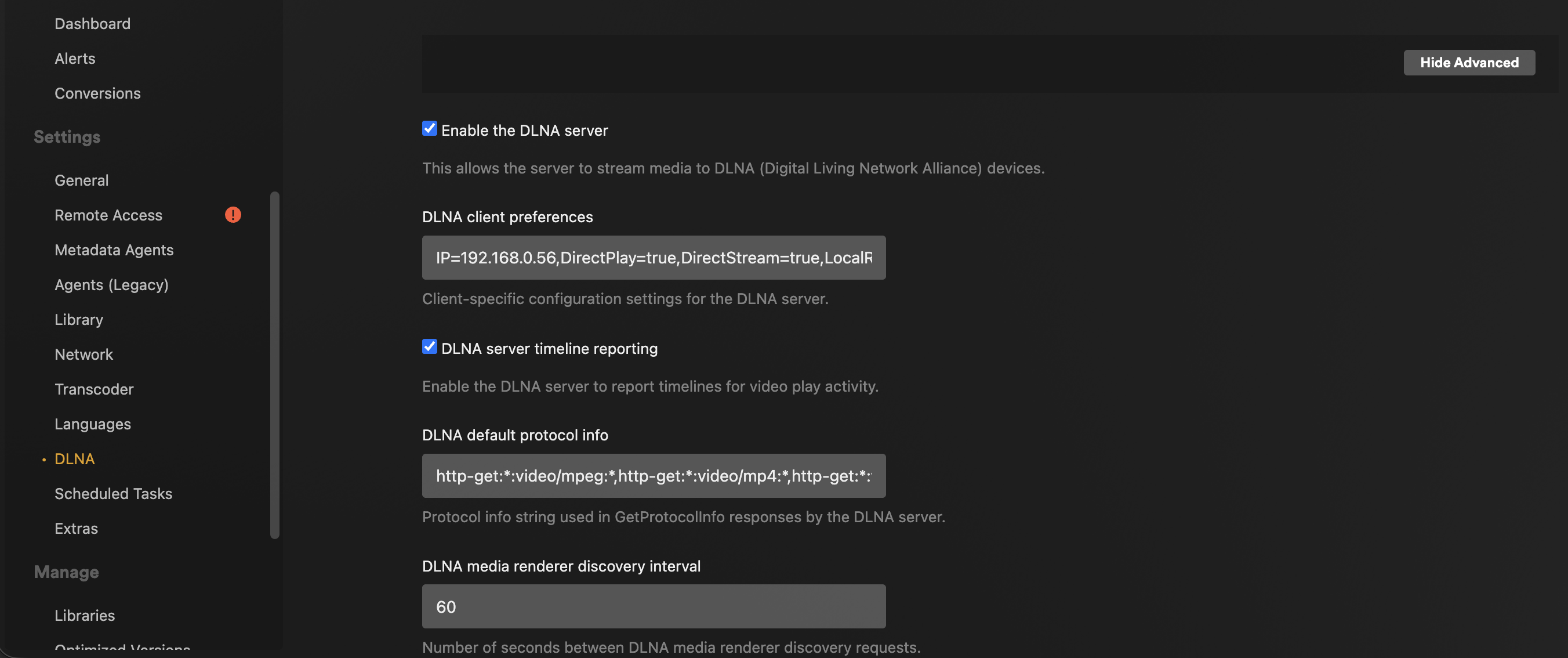Go to Network settings
1568x658 pixels.
click(x=84, y=355)
